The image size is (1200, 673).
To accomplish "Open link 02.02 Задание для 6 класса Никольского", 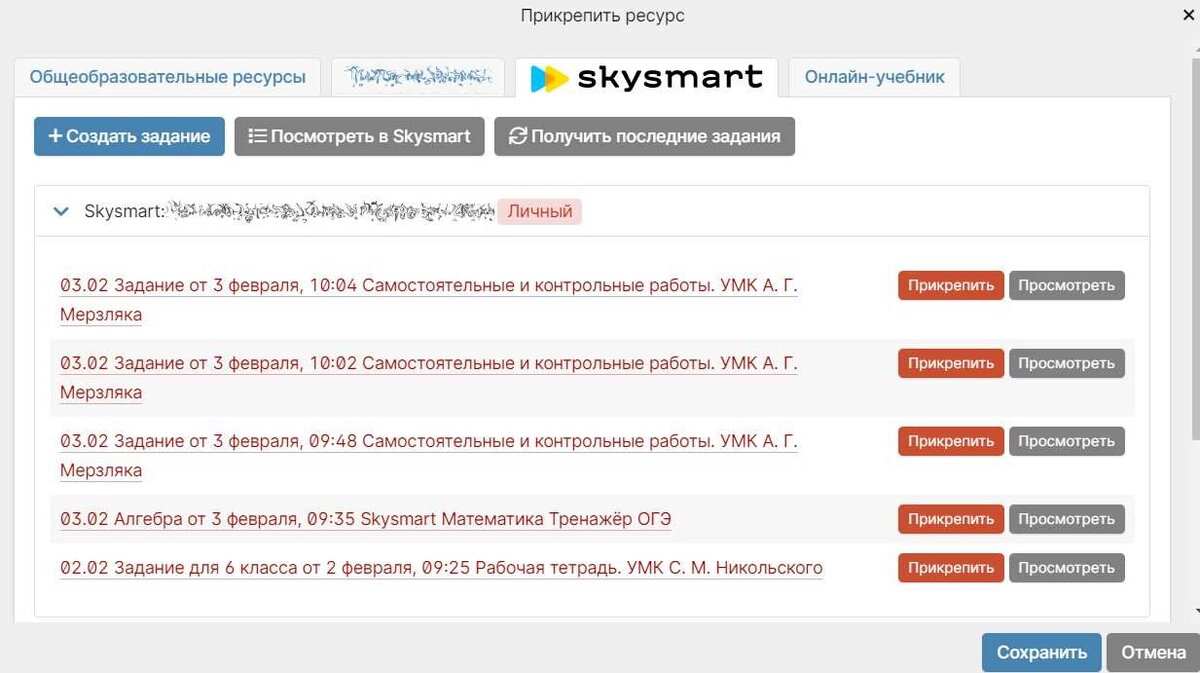I will coord(441,568).
